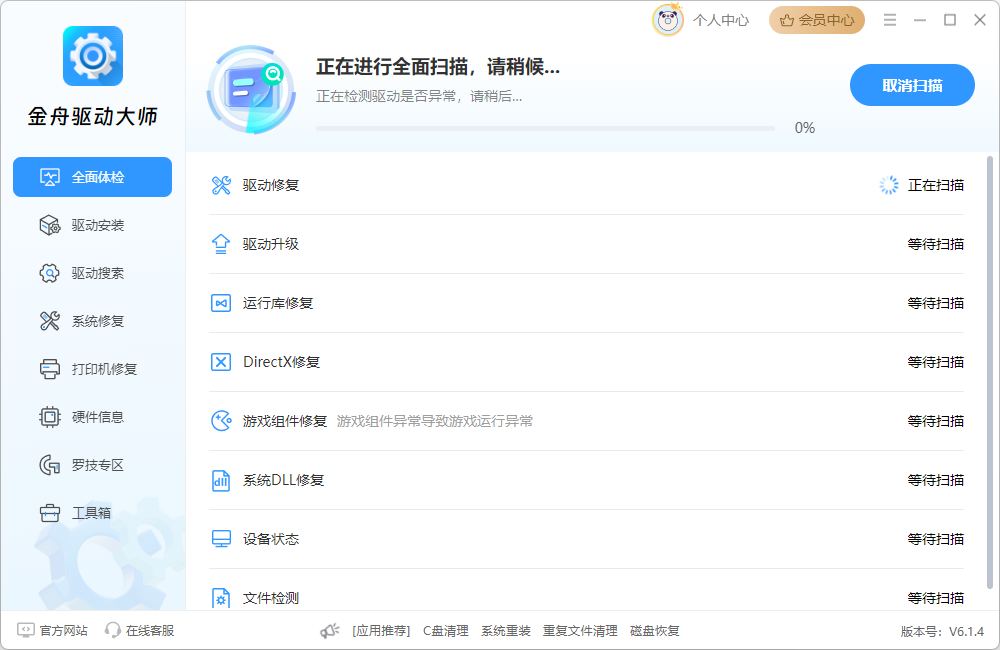Open the 打印机修复 printer icon
Viewport: 1000px width, 650px height.
(48, 368)
